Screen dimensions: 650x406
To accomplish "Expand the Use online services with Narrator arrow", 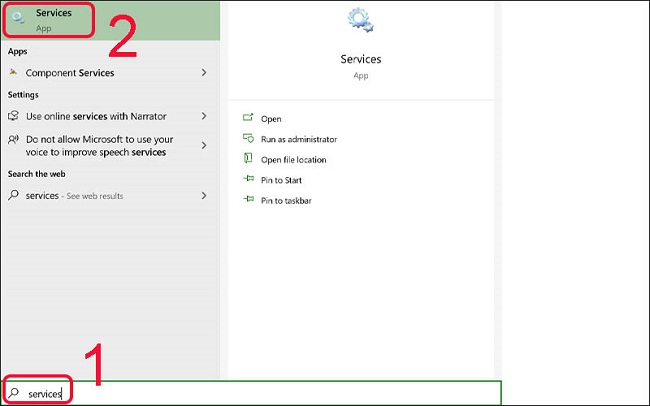I will click(204, 116).
